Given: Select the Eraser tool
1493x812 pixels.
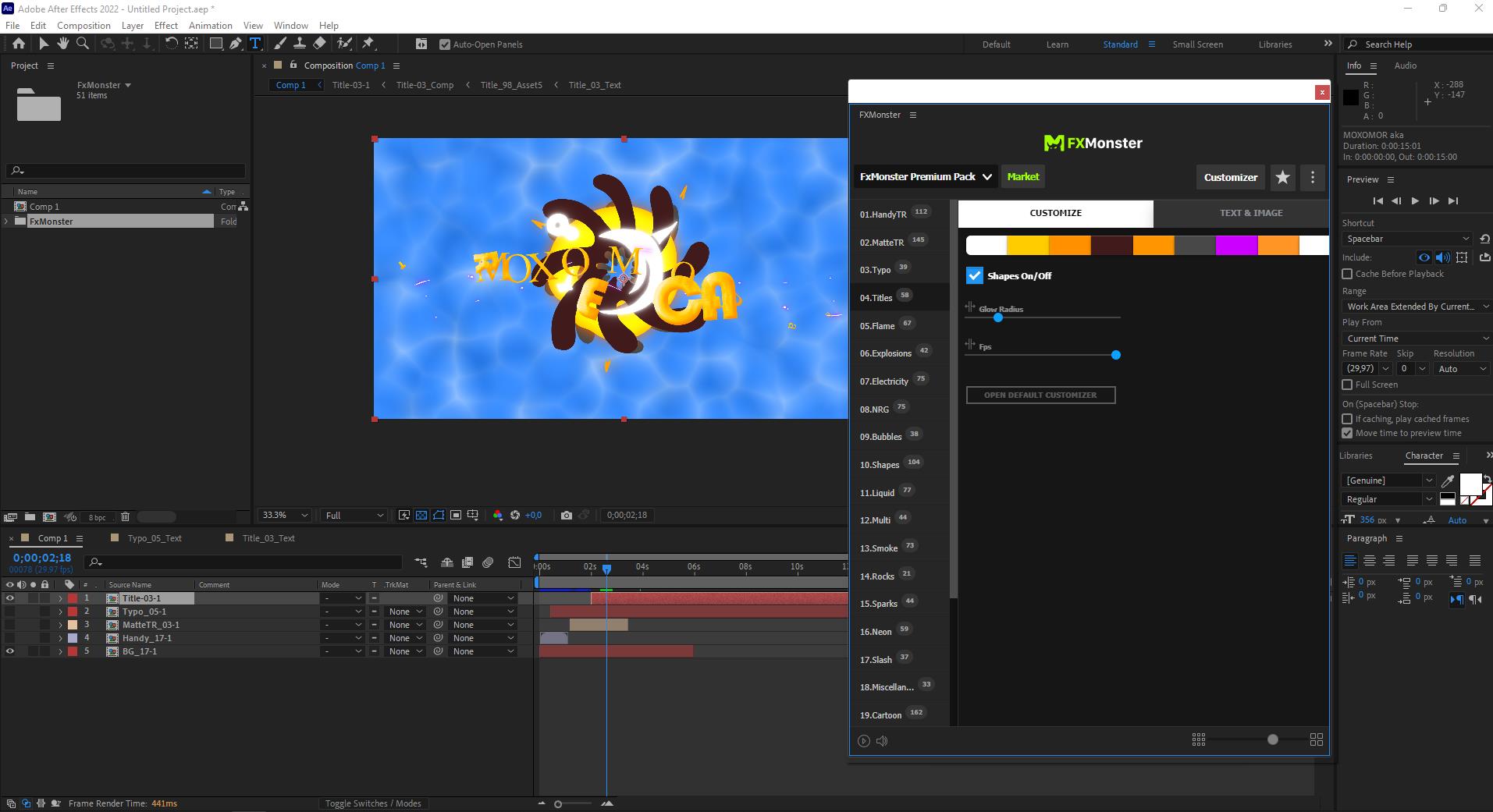Looking at the screenshot, I should pos(319,44).
